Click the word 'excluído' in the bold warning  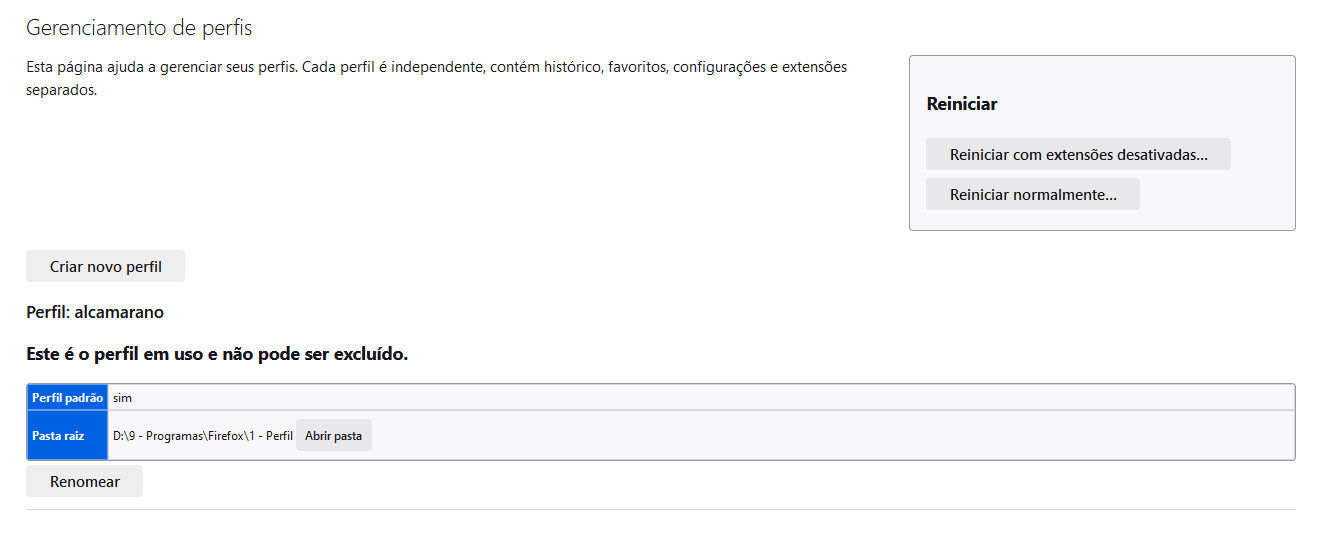[x=368, y=354]
